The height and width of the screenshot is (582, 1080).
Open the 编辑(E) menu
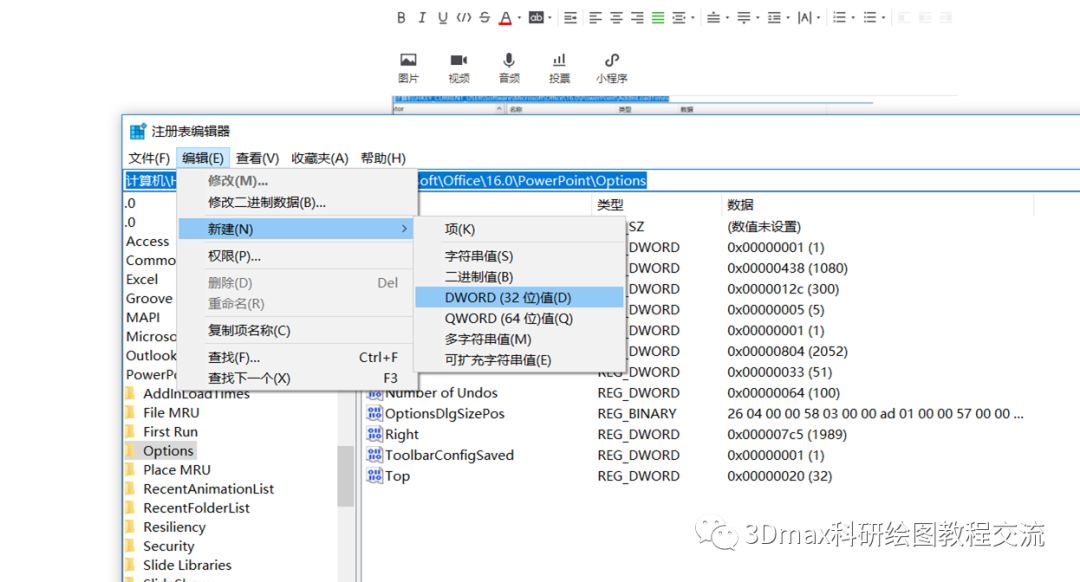coord(202,158)
